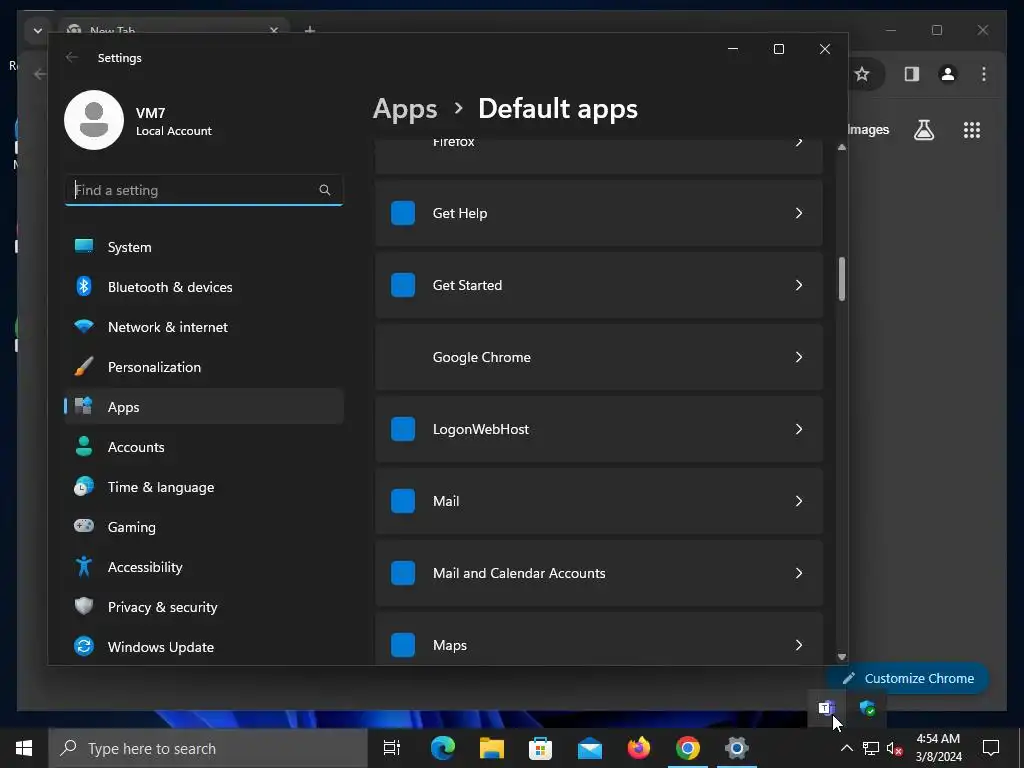The image size is (1024, 768).
Task: Expand the Mail row chevron
Action: point(799,501)
